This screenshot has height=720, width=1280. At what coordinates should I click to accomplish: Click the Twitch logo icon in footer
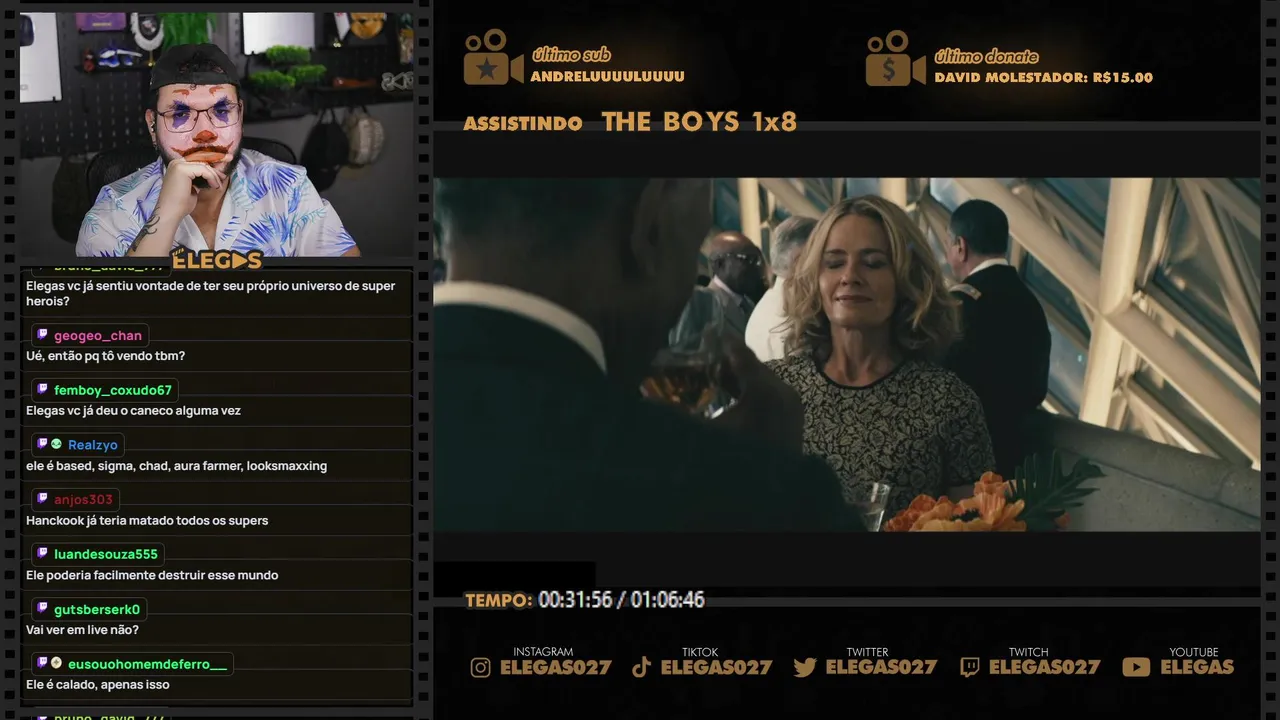(969, 668)
